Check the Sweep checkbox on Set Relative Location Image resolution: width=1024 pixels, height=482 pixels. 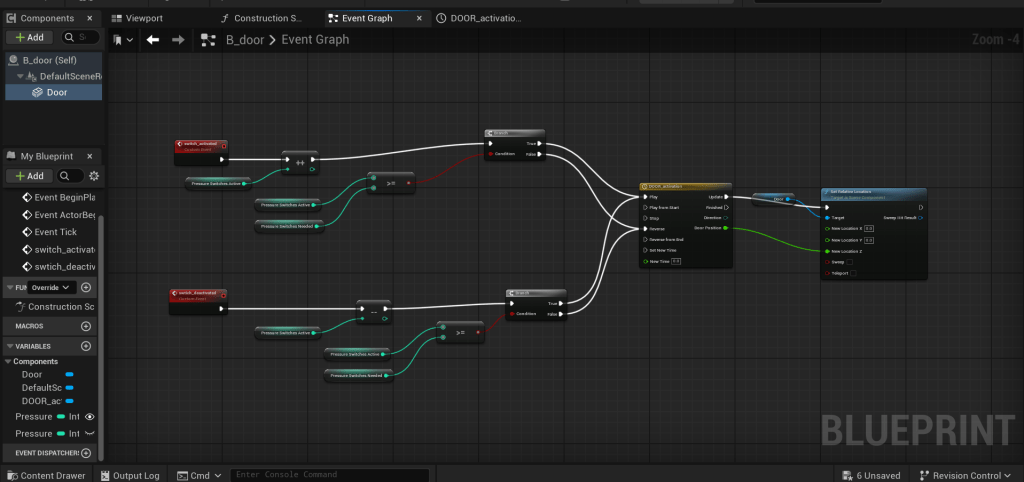(x=851, y=260)
